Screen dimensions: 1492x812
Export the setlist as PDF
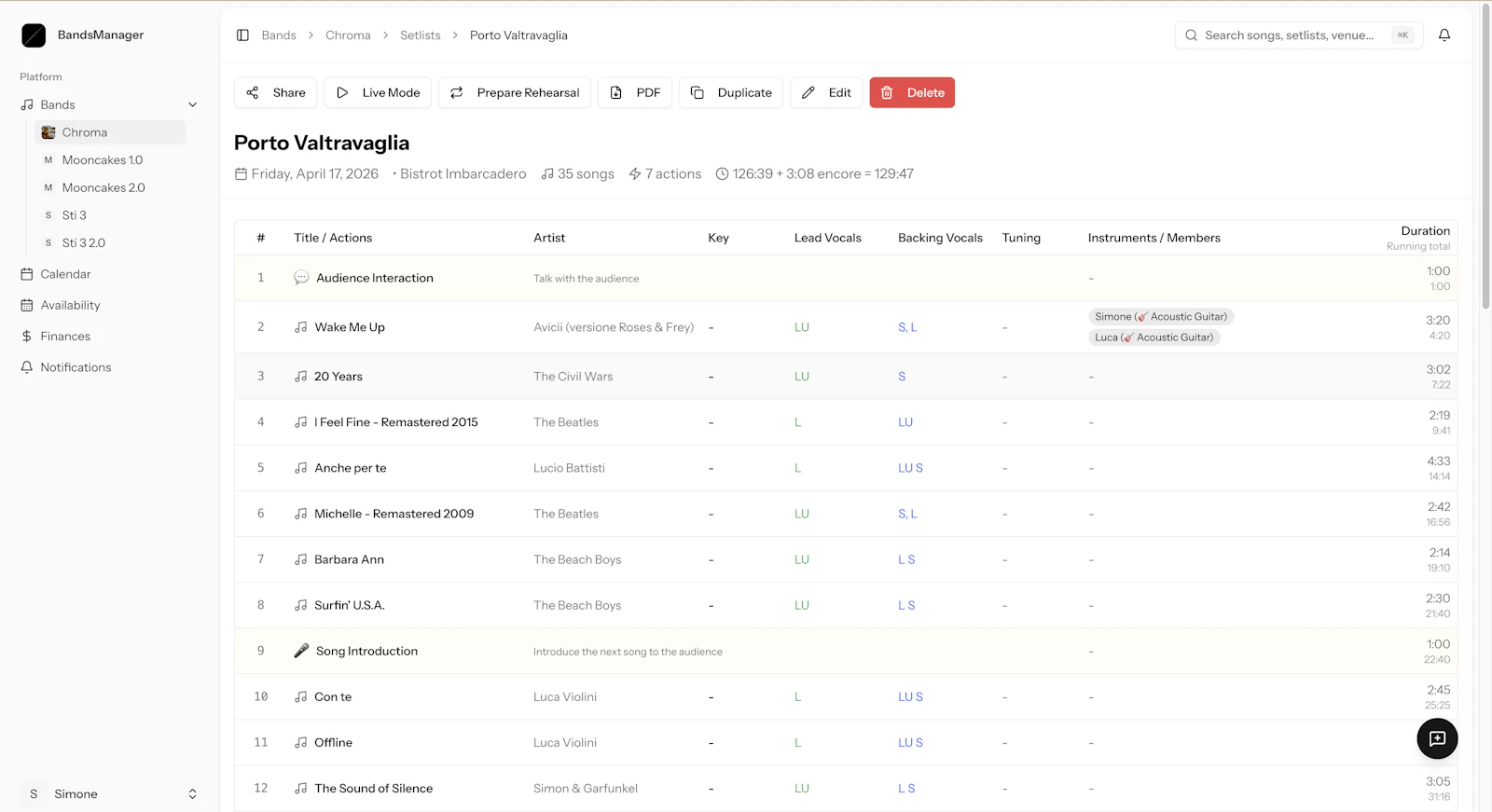click(x=635, y=92)
